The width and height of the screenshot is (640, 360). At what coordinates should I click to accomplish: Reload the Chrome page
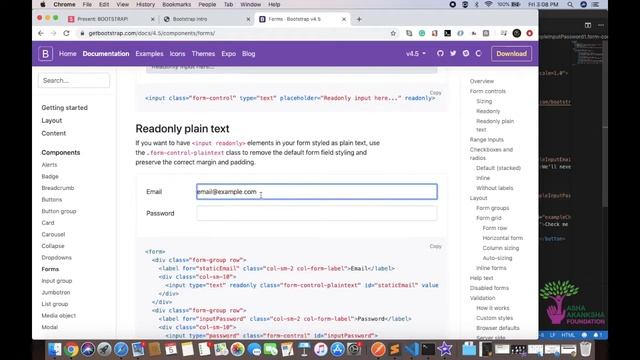tap(67, 33)
